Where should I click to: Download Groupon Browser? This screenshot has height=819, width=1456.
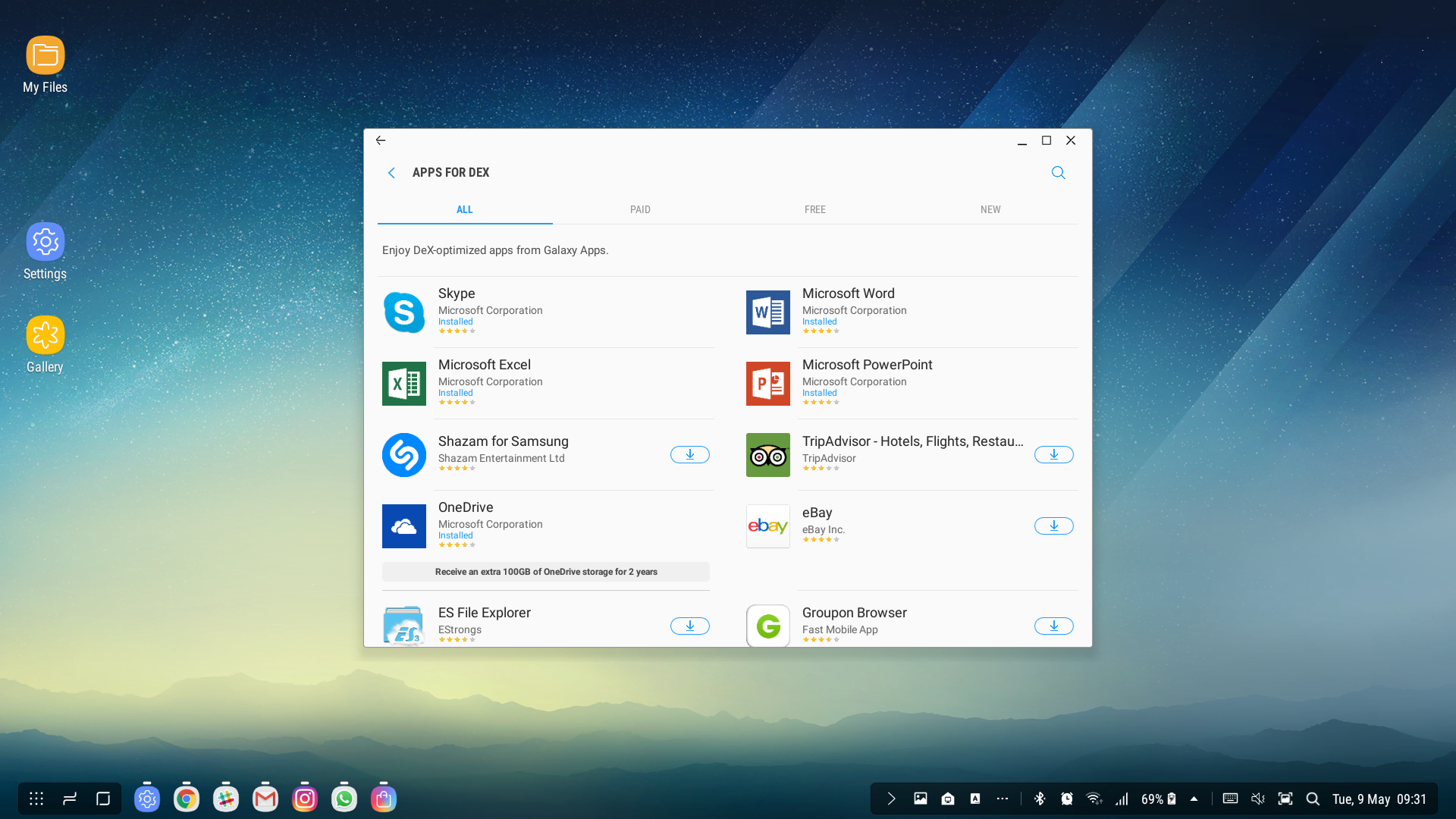pyautogui.click(x=1054, y=626)
